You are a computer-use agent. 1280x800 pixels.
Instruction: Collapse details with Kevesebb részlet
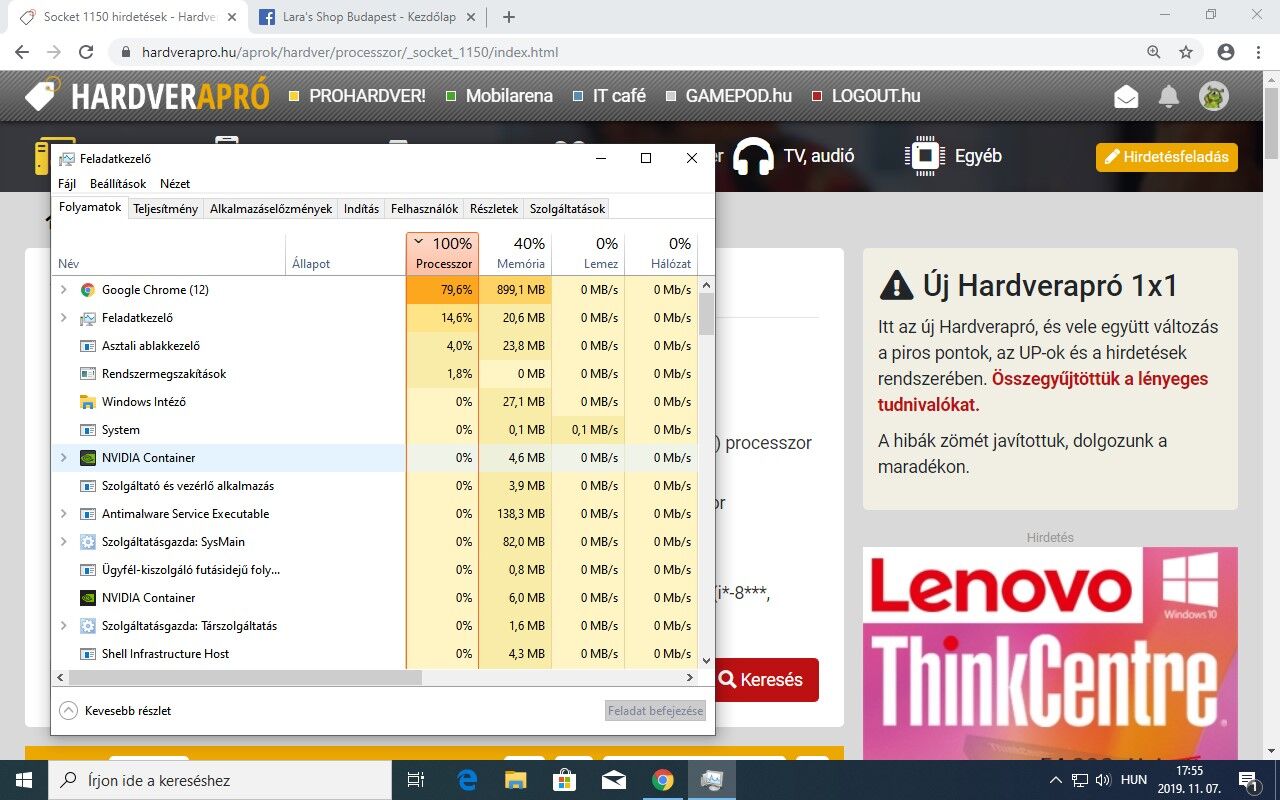(x=115, y=711)
